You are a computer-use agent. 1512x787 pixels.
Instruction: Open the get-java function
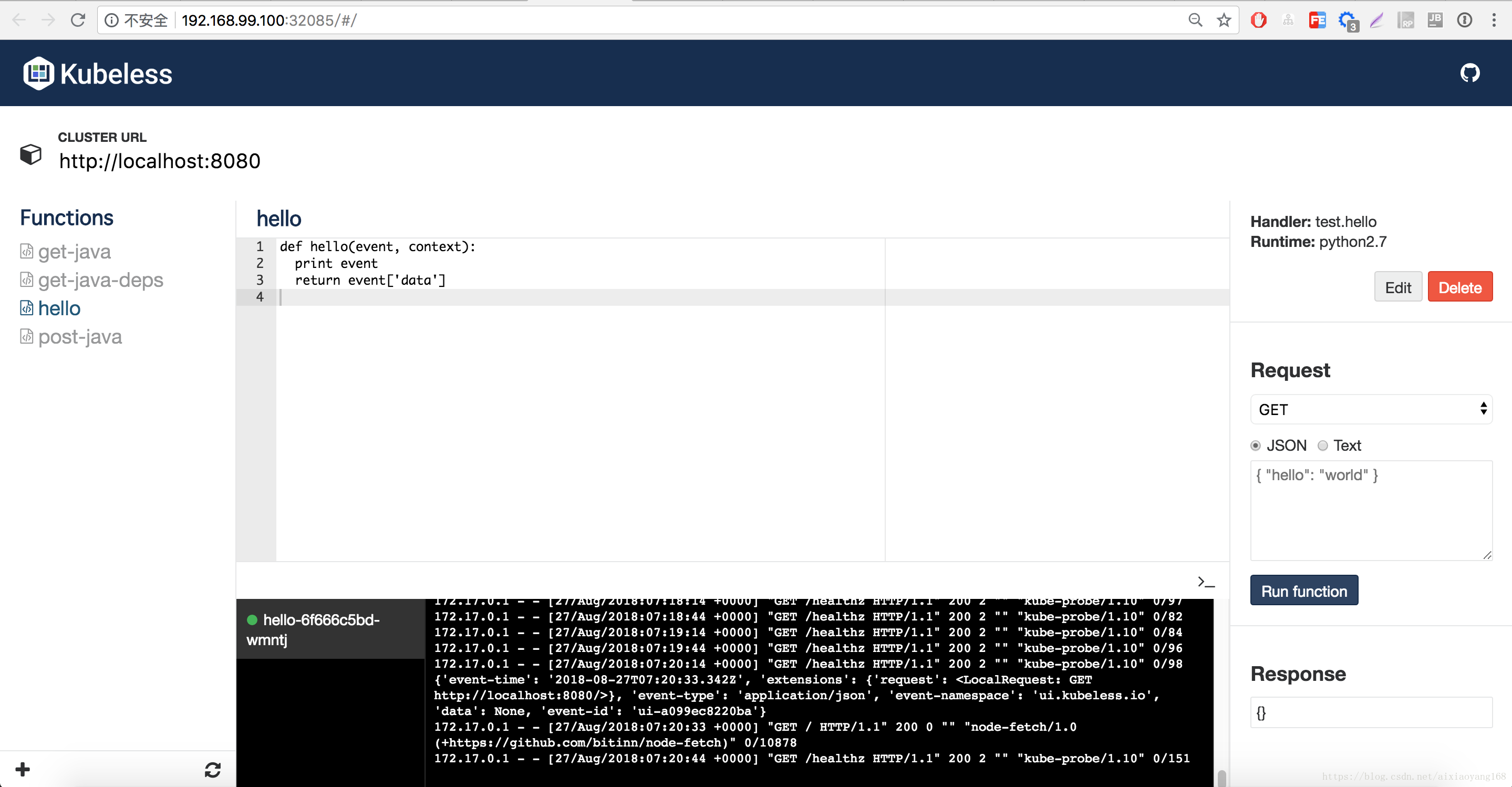[74, 251]
